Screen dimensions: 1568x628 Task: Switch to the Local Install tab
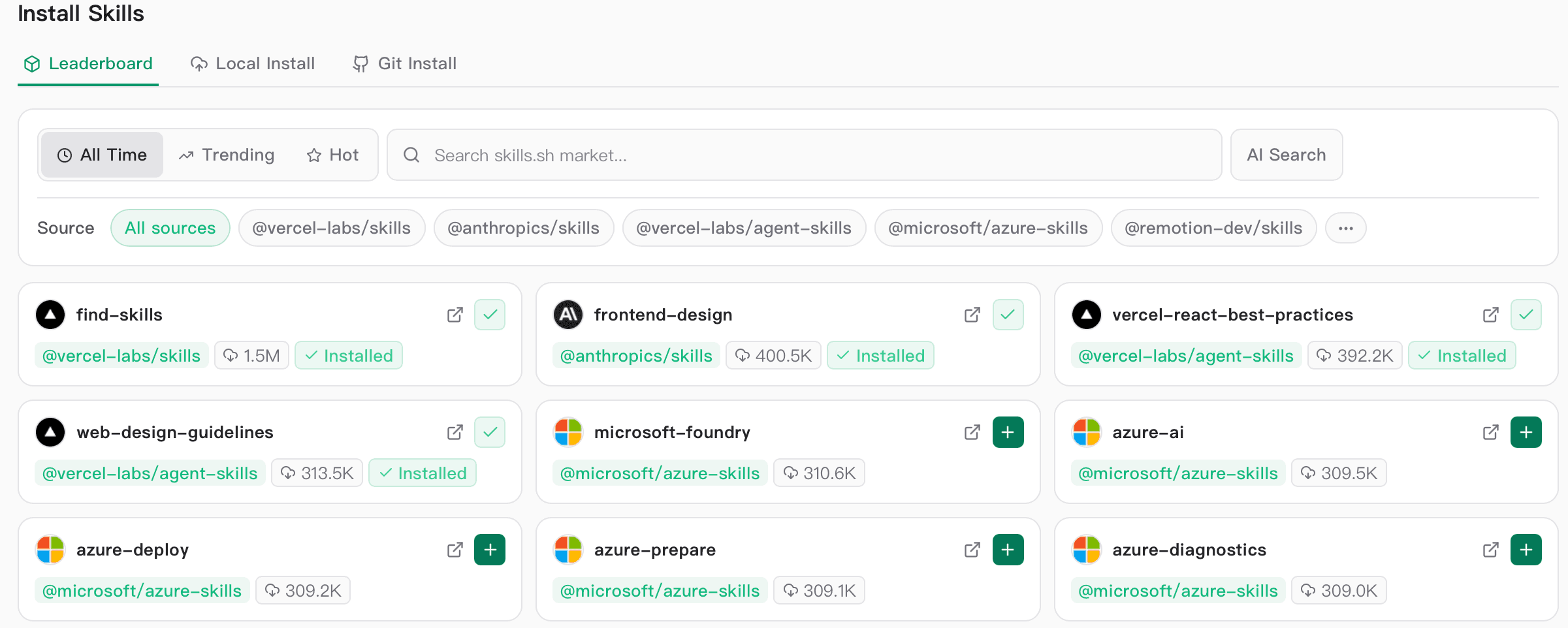tap(253, 63)
